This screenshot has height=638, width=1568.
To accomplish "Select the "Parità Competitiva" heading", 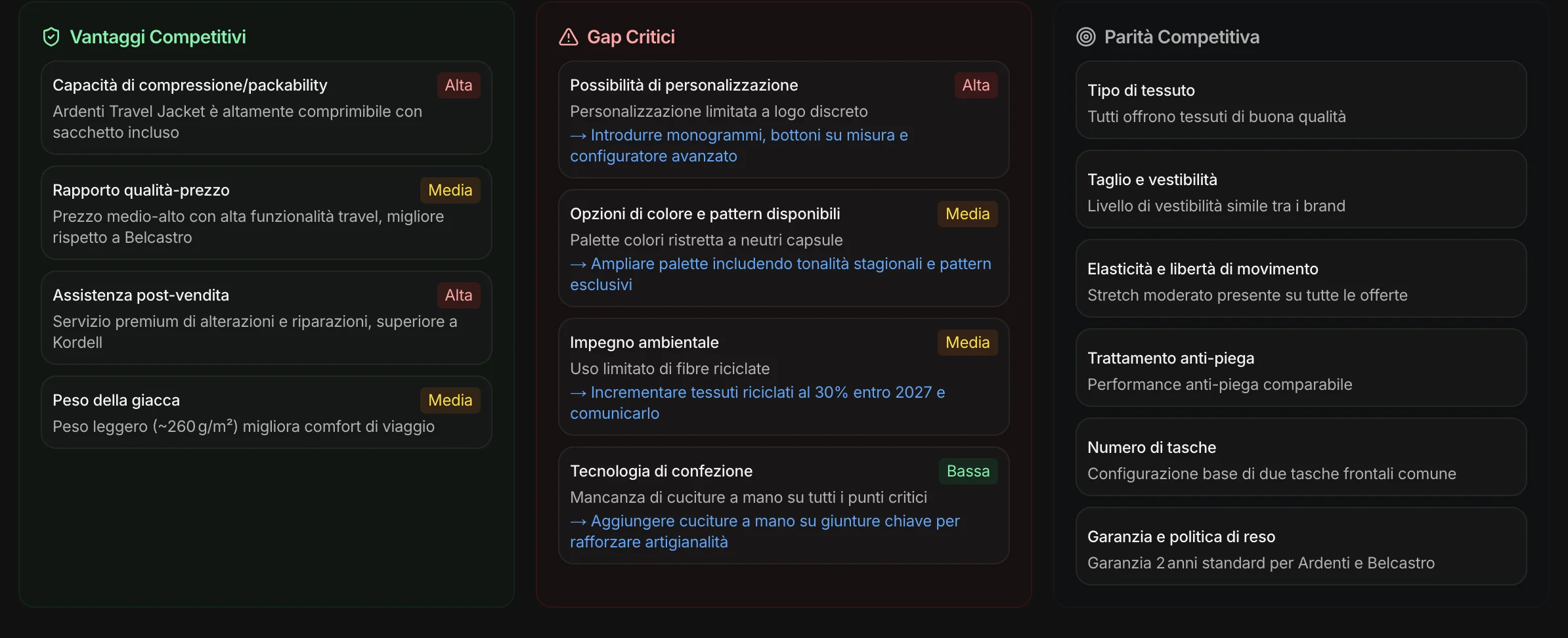I will 1182,37.
